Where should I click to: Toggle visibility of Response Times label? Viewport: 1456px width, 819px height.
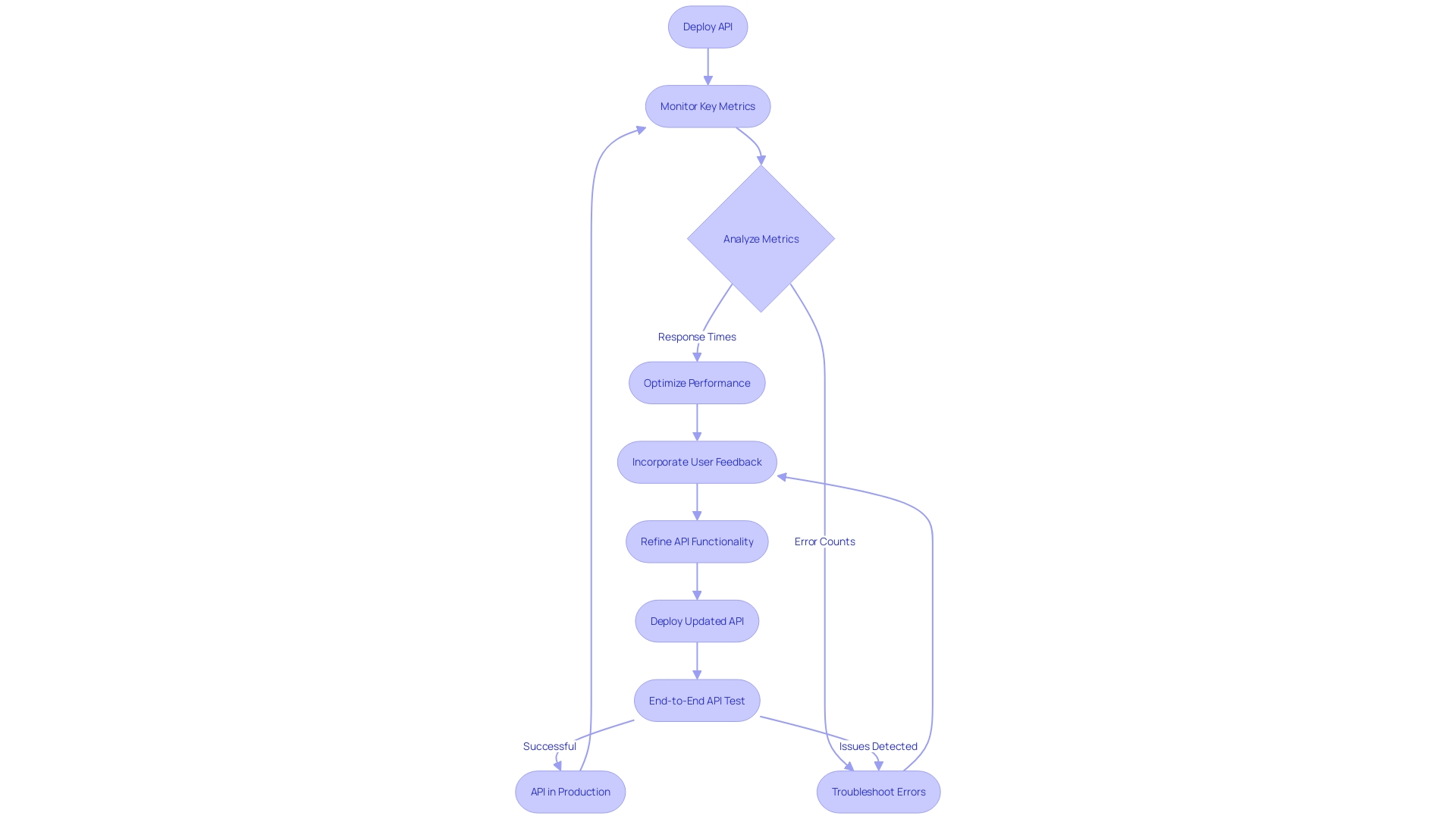pyautogui.click(x=697, y=336)
